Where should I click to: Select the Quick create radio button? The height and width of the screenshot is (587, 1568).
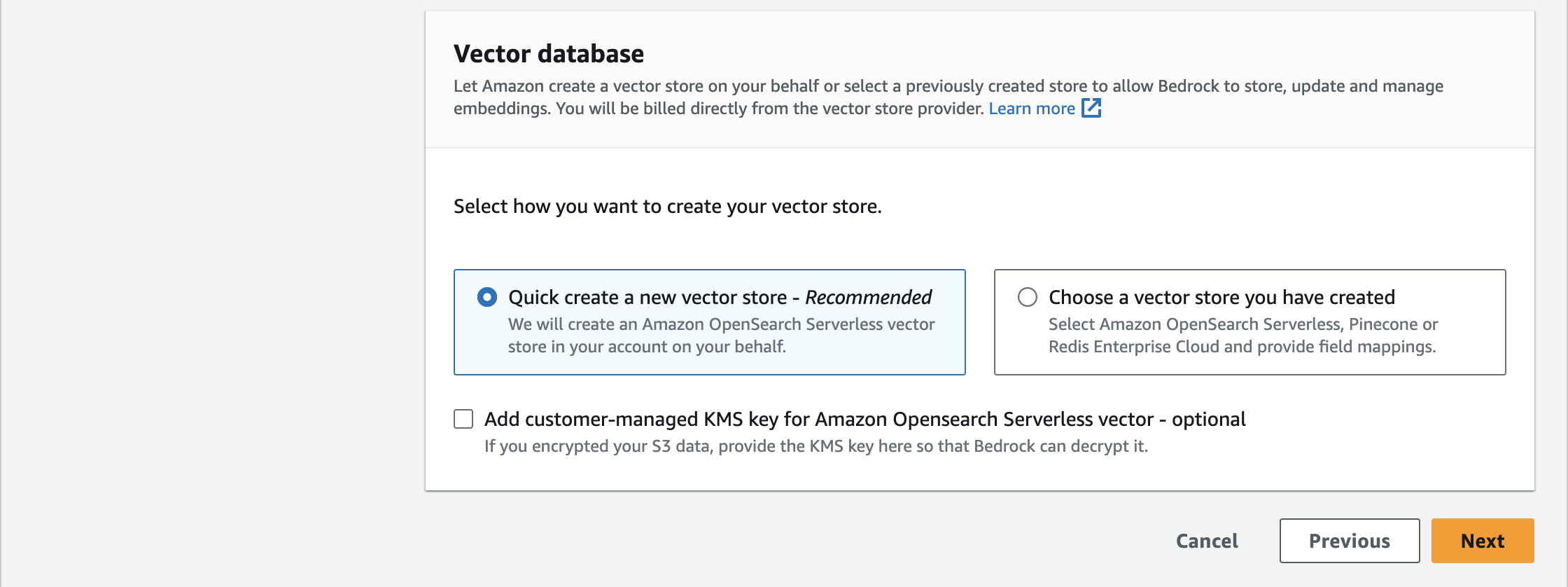click(487, 297)
